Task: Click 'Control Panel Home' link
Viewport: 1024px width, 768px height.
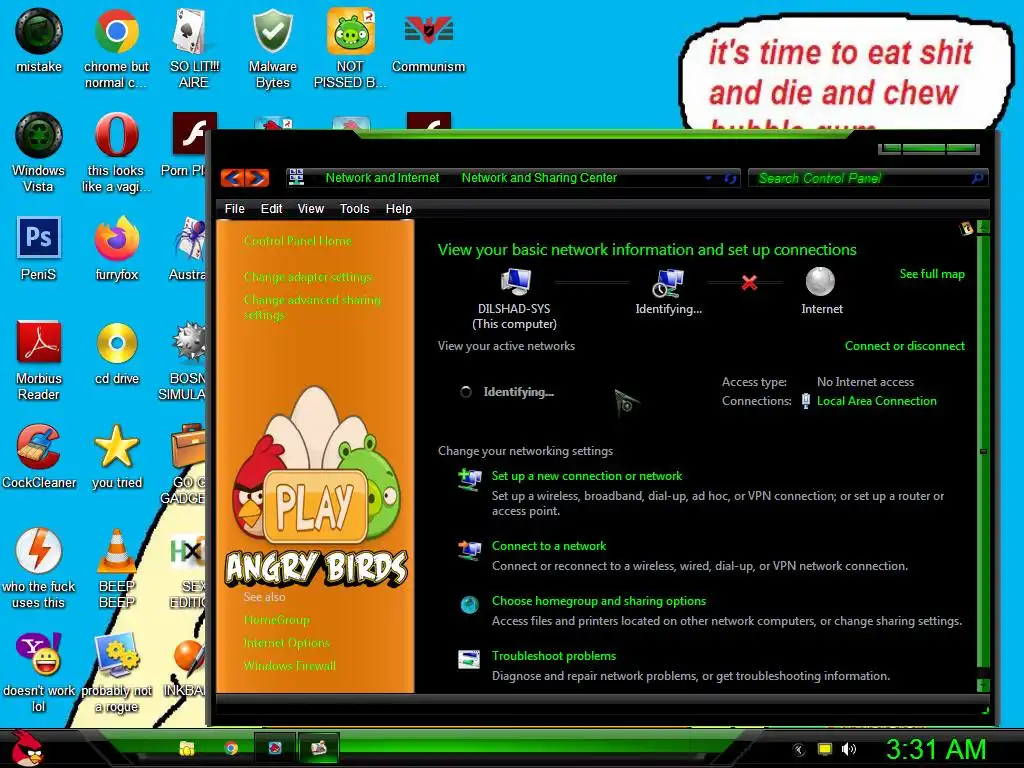Action: (298, 241)
